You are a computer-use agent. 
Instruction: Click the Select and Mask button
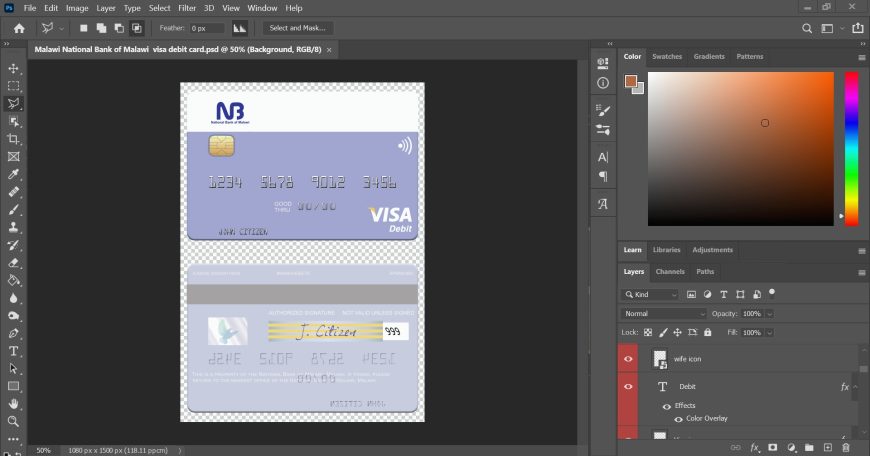[297, 28]
